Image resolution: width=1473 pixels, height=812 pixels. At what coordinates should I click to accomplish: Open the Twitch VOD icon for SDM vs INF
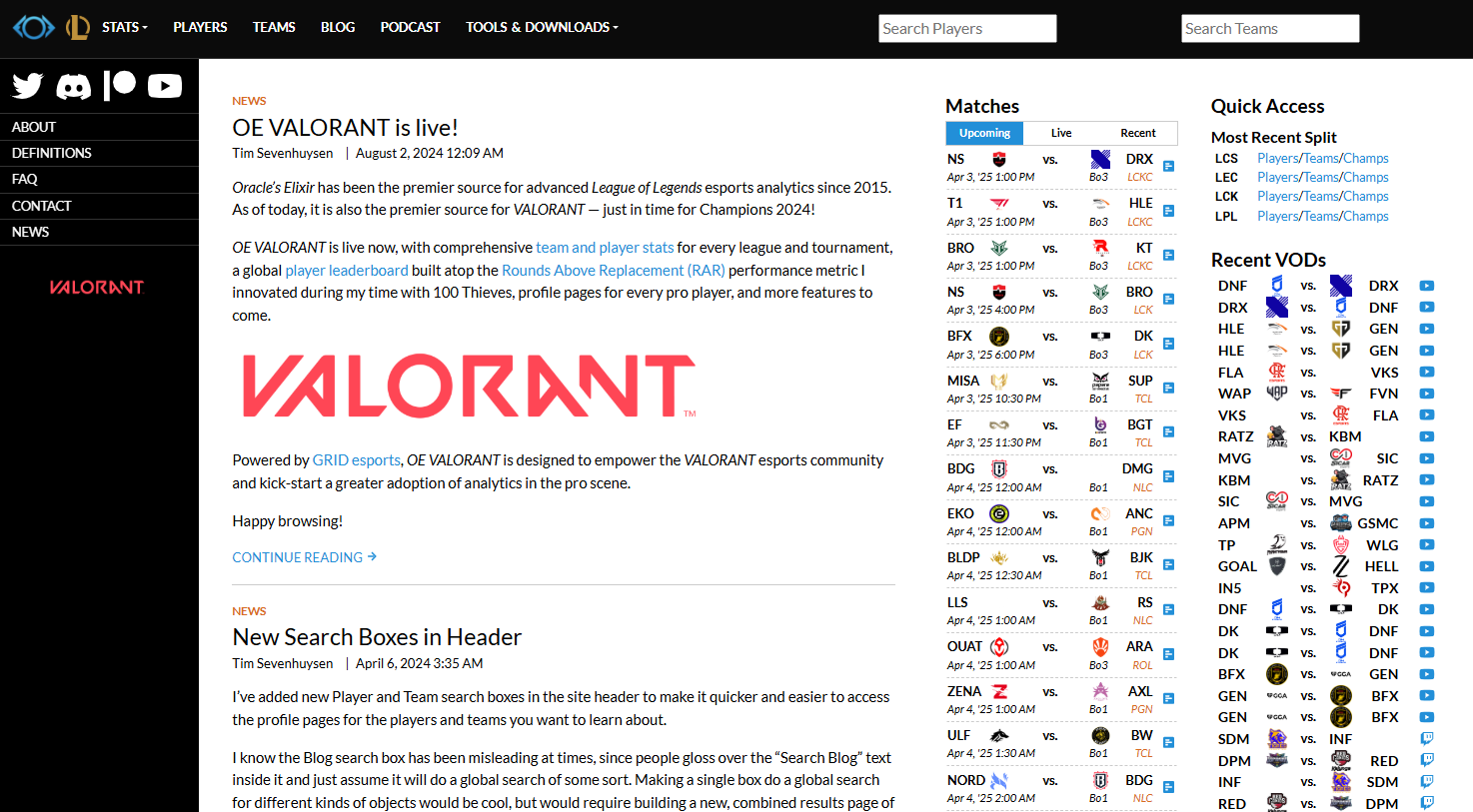point(1426,739)
